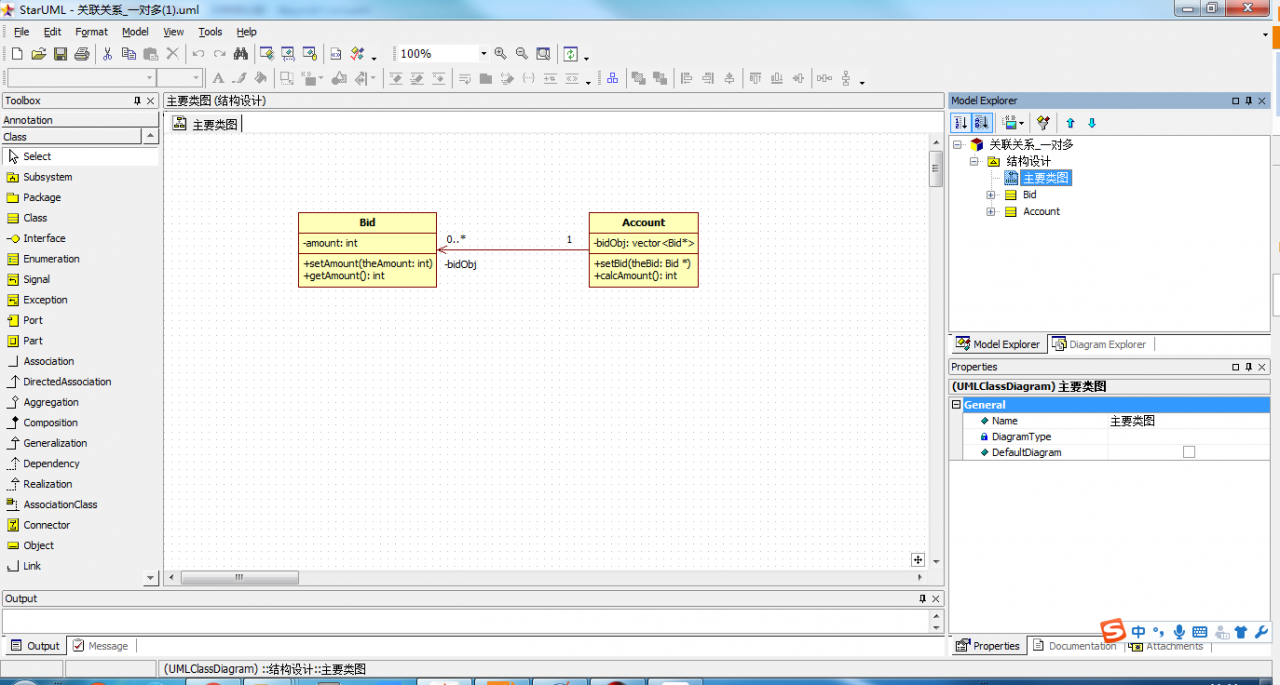Open the filter funnel in Model Explorer

(1043, 123)
